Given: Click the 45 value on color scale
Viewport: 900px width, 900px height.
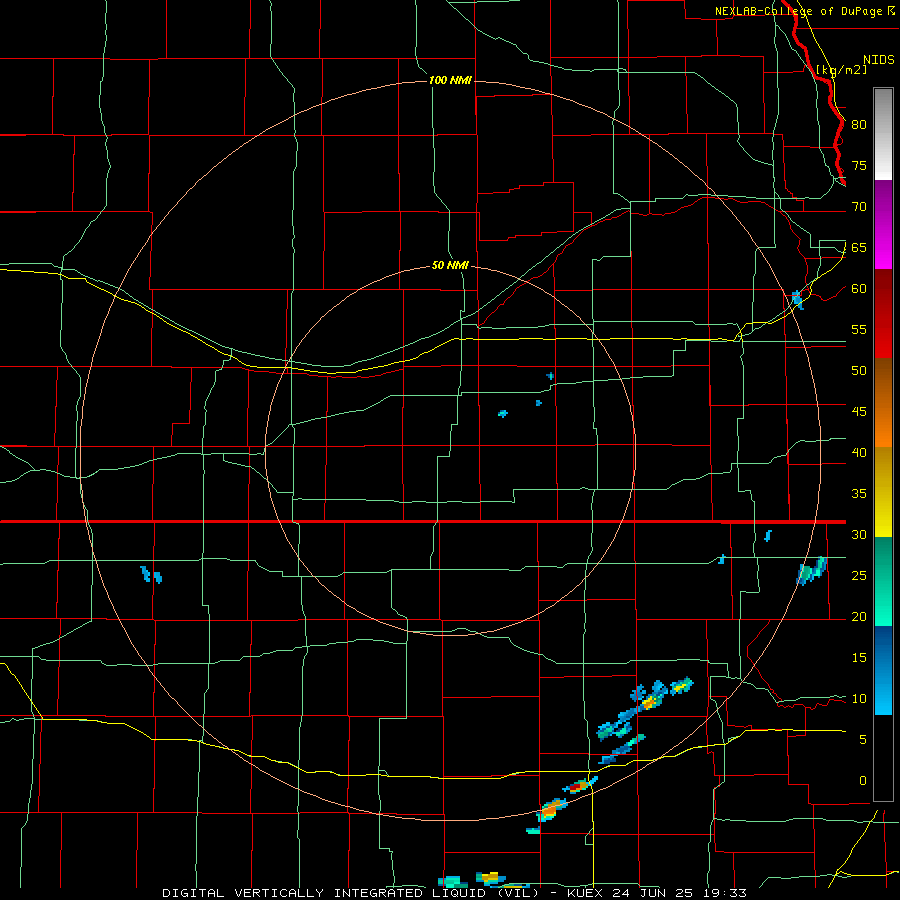Looking at the screenshot, I should click(859, 412).
